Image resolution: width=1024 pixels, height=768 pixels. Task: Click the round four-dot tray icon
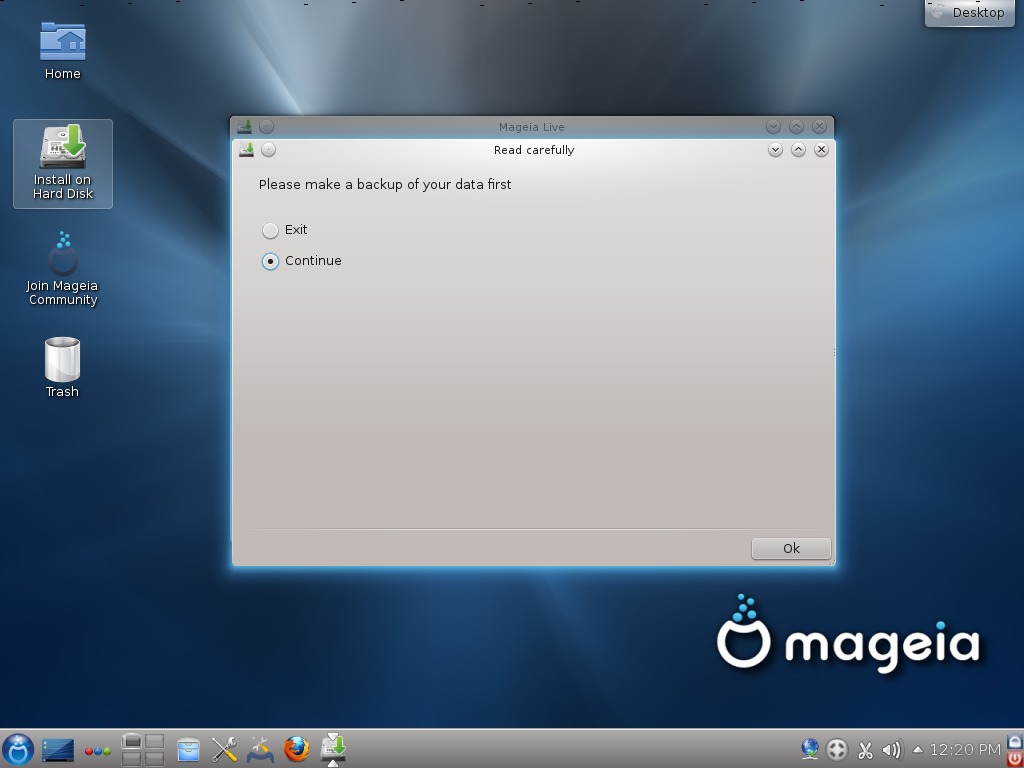[x=837, y=750]
